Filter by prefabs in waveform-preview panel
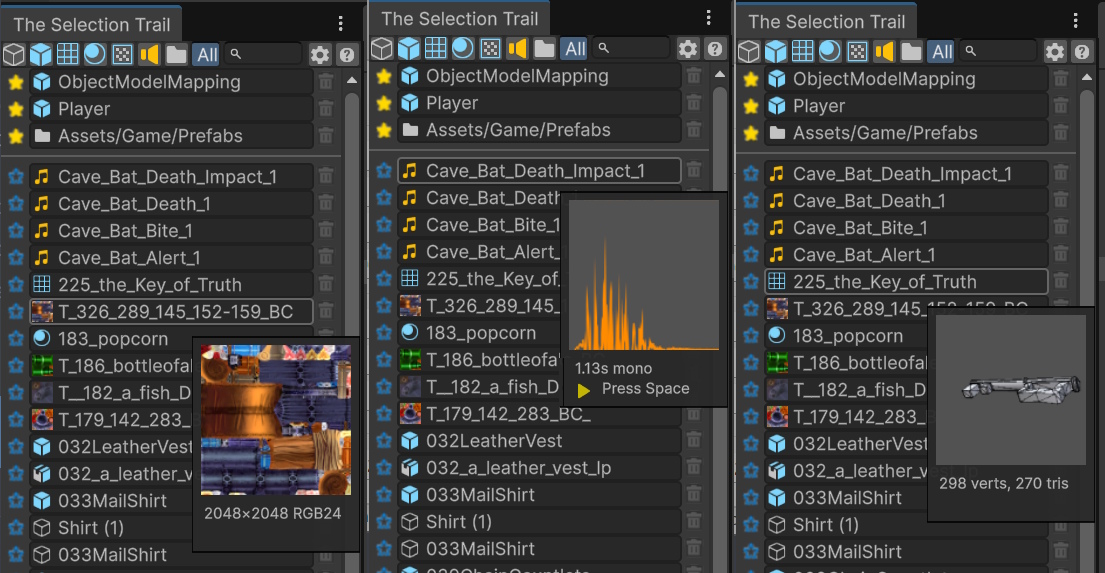Viewport: 1105px width, 573px height. (x=409, y=49)
